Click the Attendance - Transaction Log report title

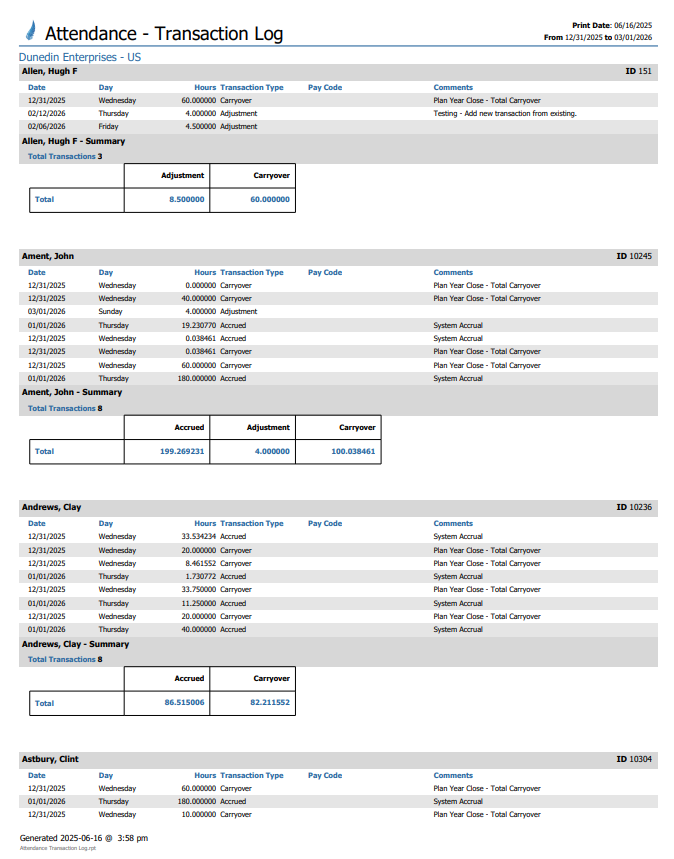164,34
